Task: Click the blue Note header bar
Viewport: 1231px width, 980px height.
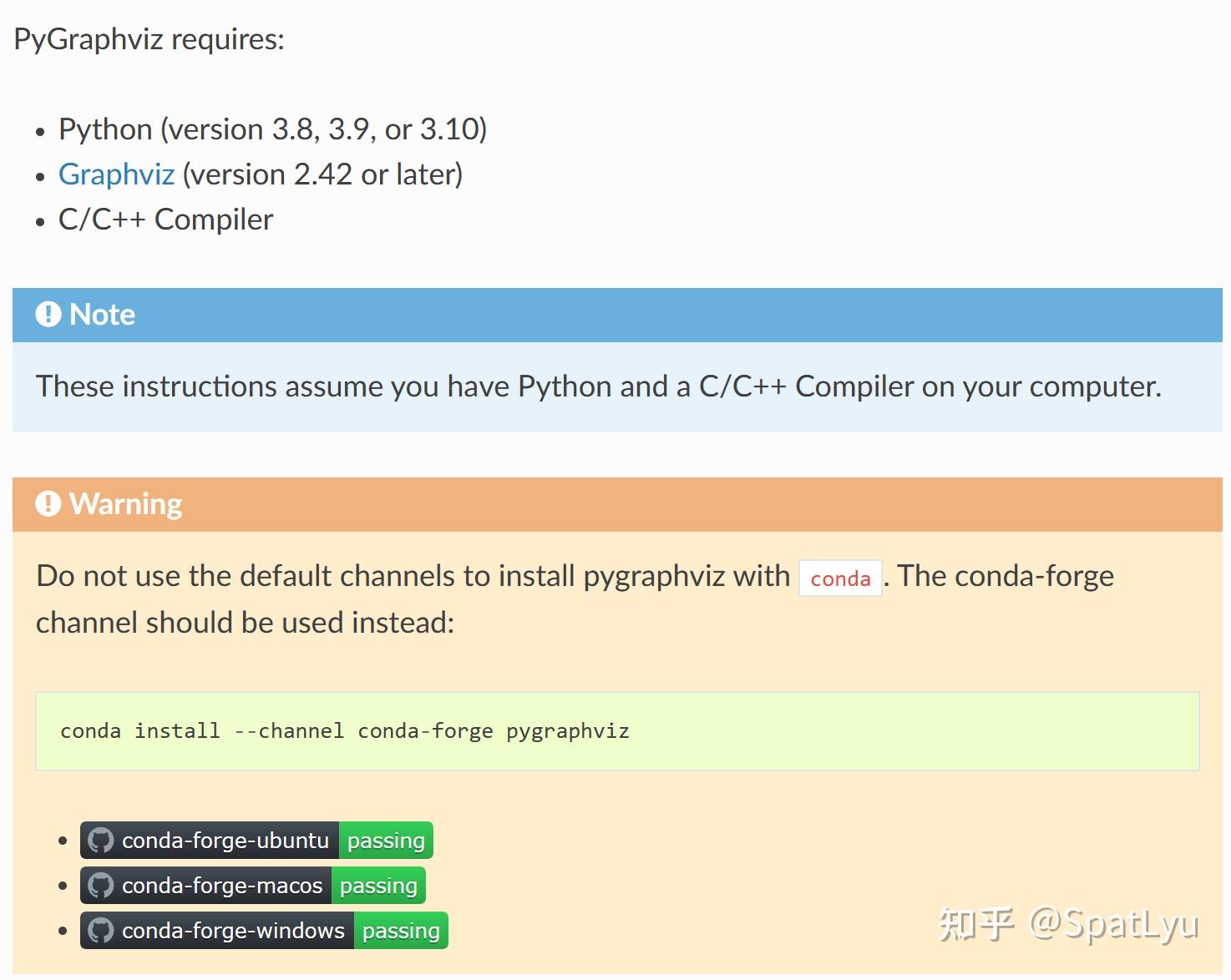Action: [x=617, y=316]
